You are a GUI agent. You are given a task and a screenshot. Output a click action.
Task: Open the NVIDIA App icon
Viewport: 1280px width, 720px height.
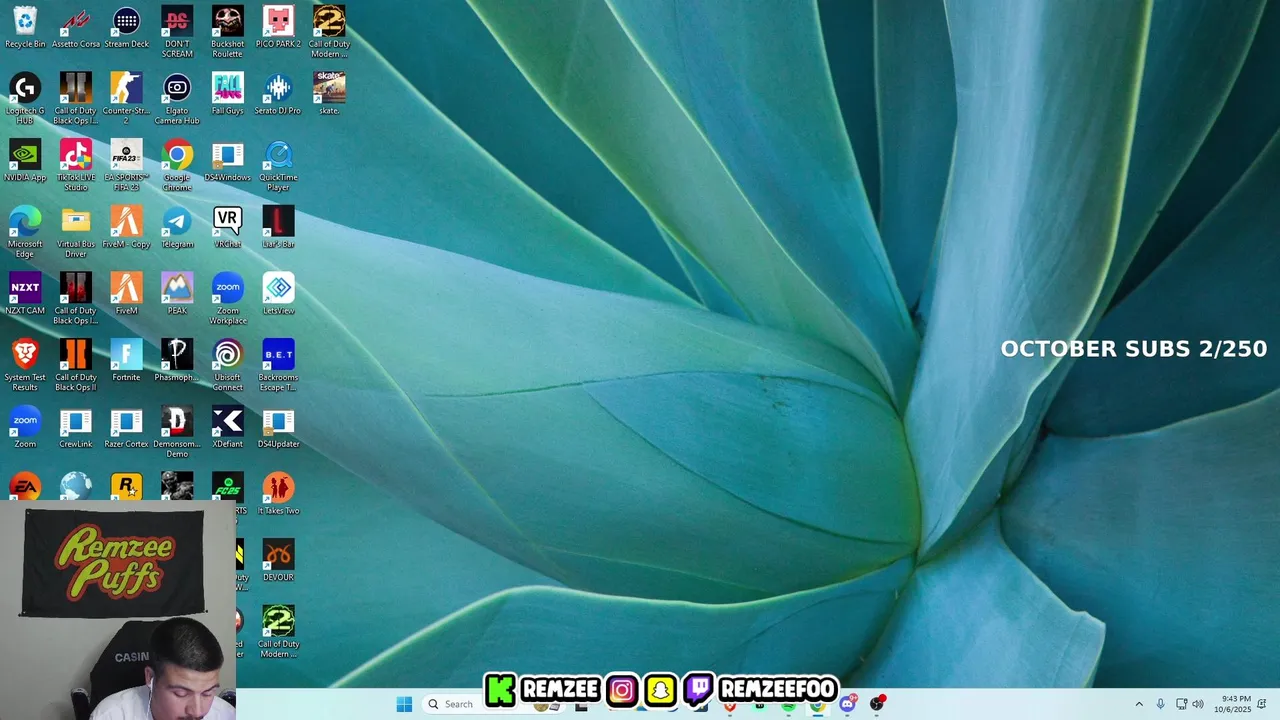(x=25, y=160)
